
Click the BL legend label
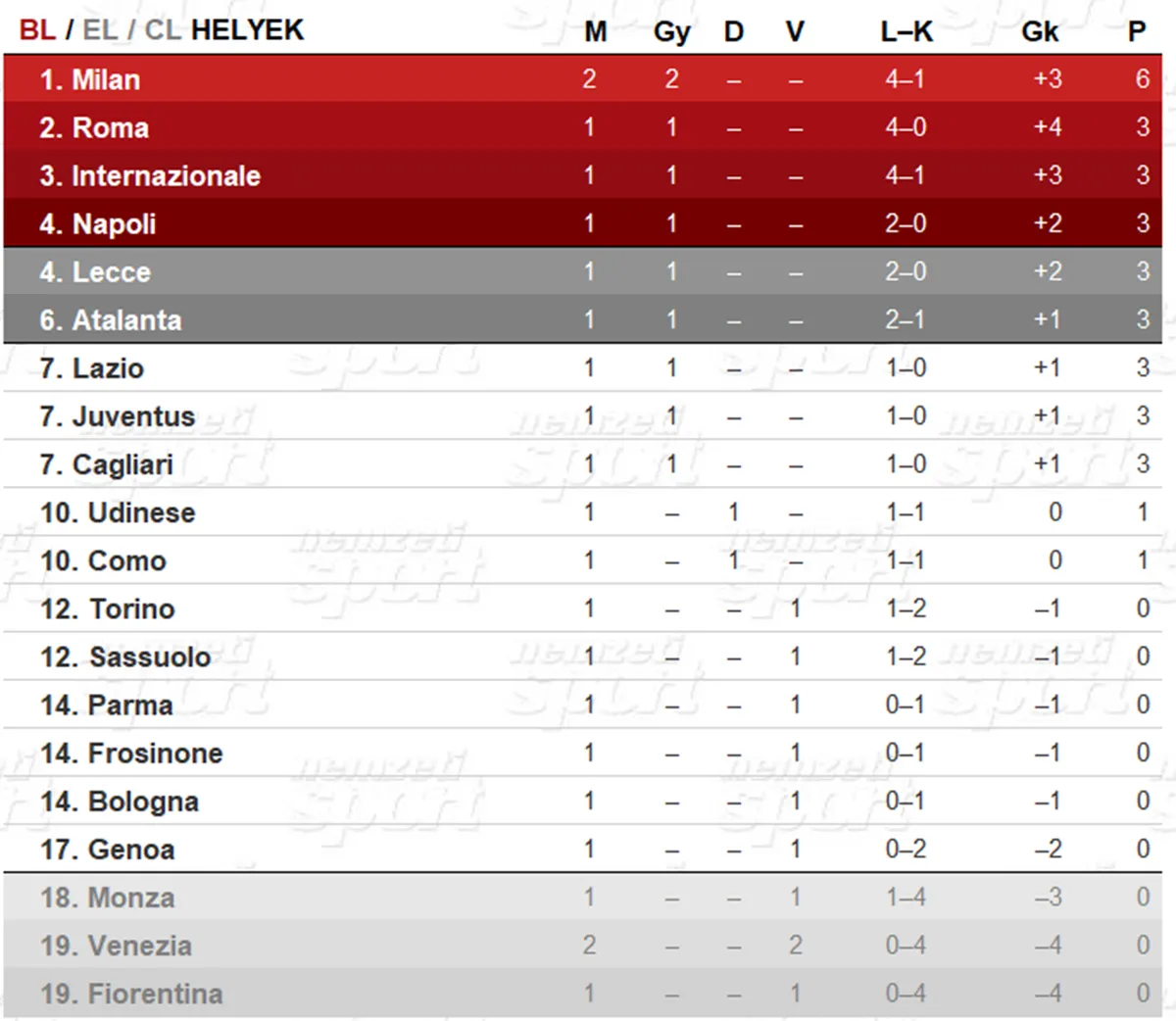[37, 29]
